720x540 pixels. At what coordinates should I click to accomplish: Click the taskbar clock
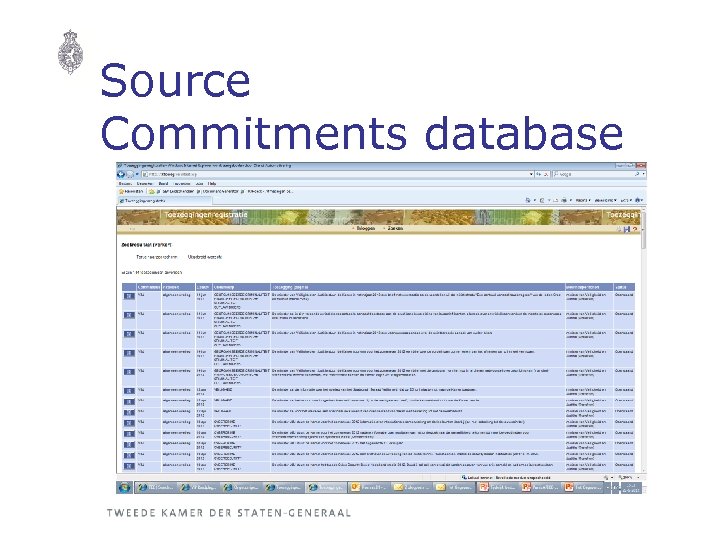pos(631,488)
